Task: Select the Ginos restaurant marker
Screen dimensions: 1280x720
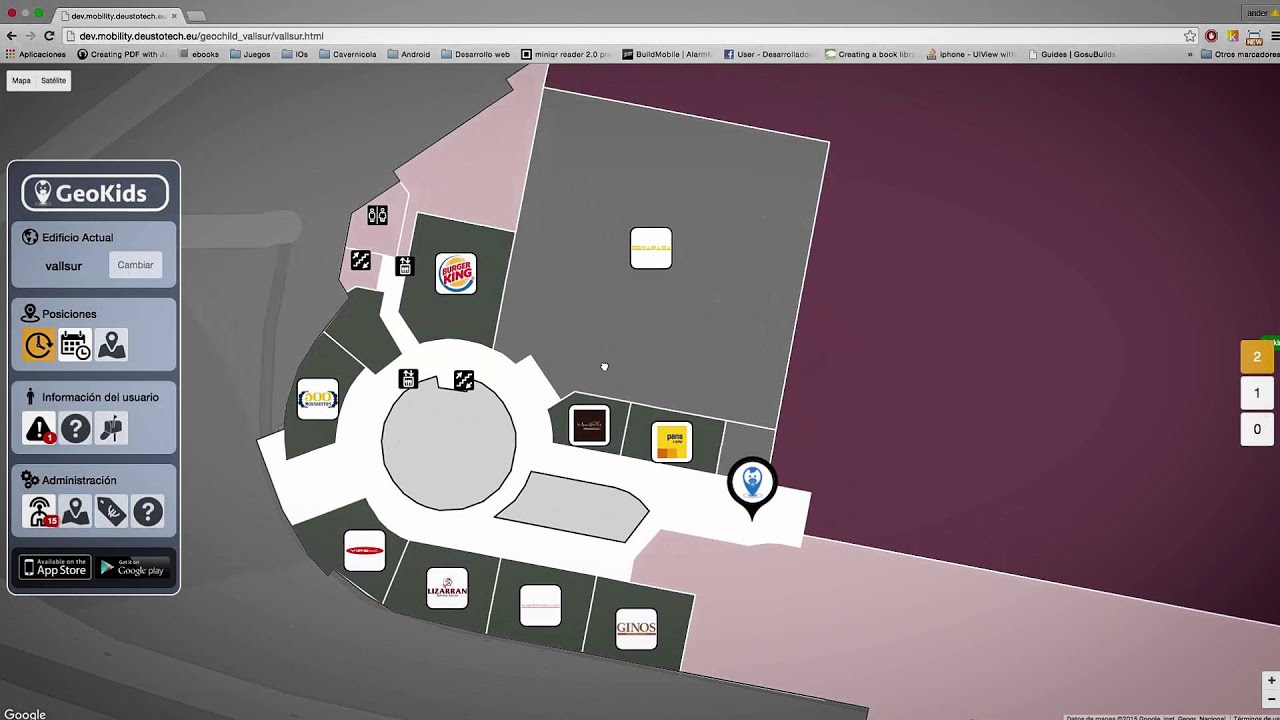Action: click(636, 629)
